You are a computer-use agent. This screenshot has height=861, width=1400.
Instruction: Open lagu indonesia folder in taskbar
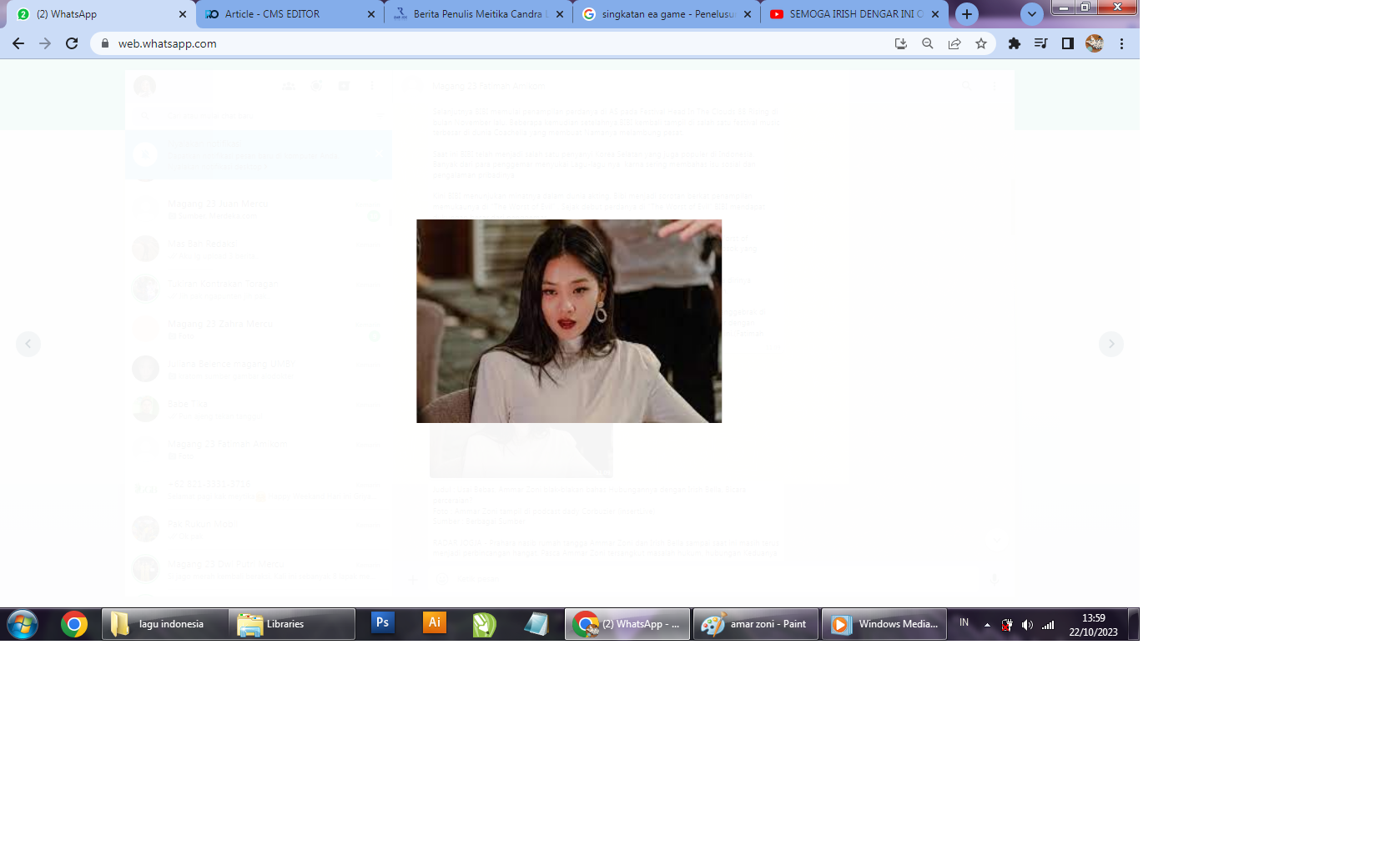[x=164, y=624]
